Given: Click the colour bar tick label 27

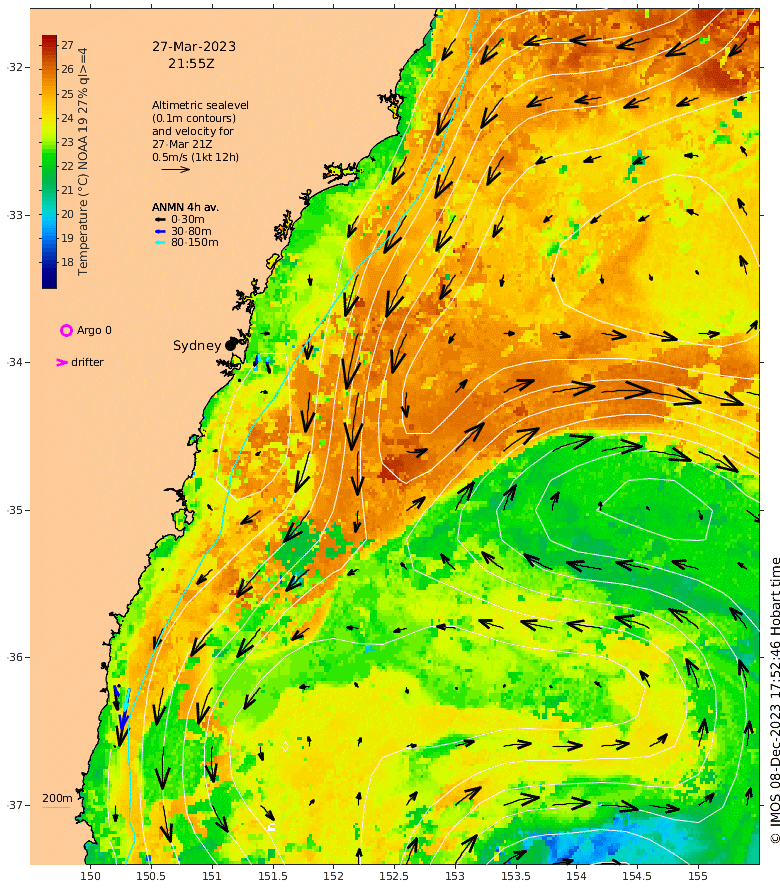Looking at the screenshot, I should tap(68, 45).
